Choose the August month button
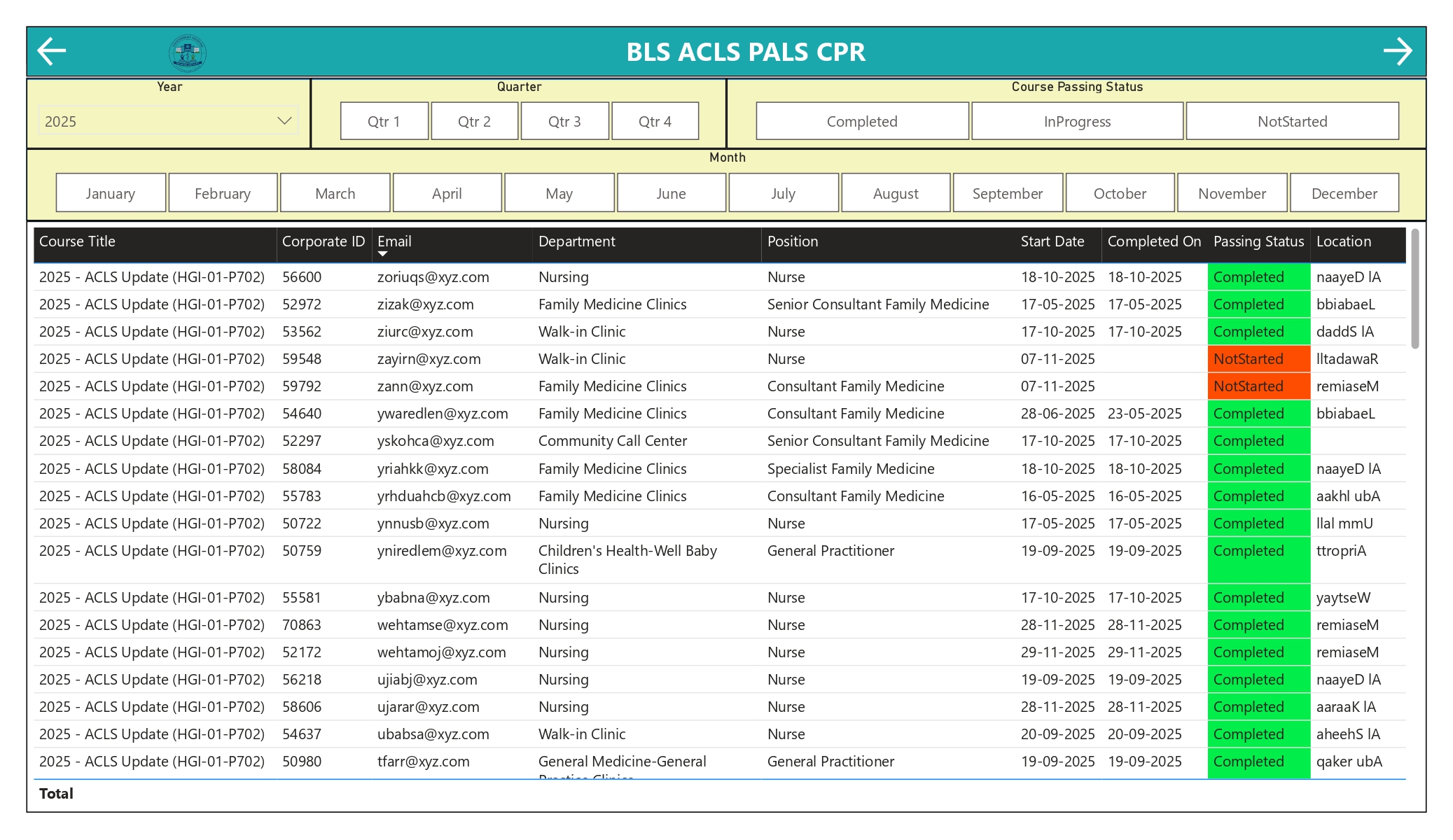The width and height of the screenshot is (1453, 840). pos(896,193)
